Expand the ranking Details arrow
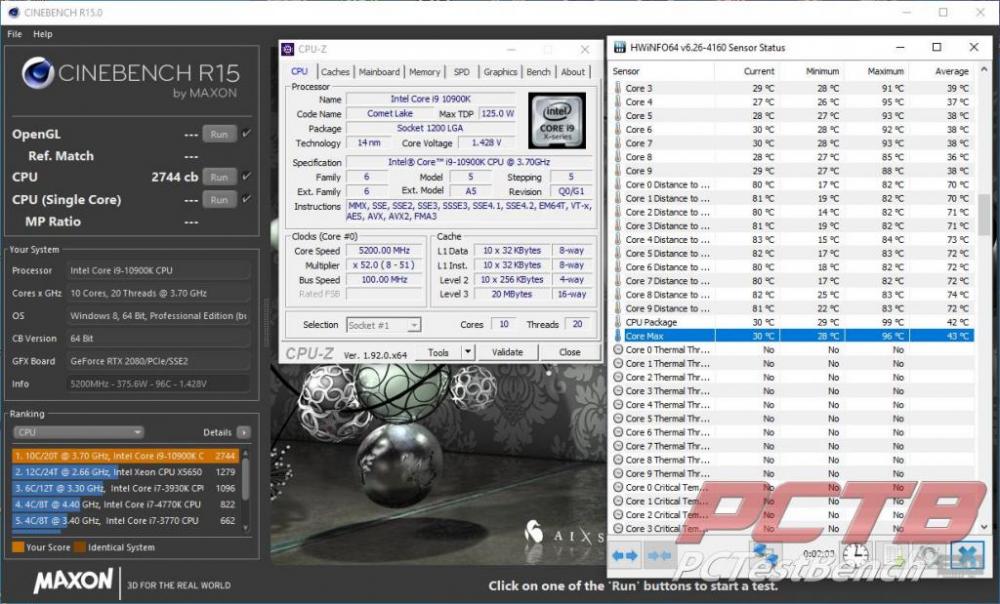Screen dimensions: 1000x604 tap(244, 432)
